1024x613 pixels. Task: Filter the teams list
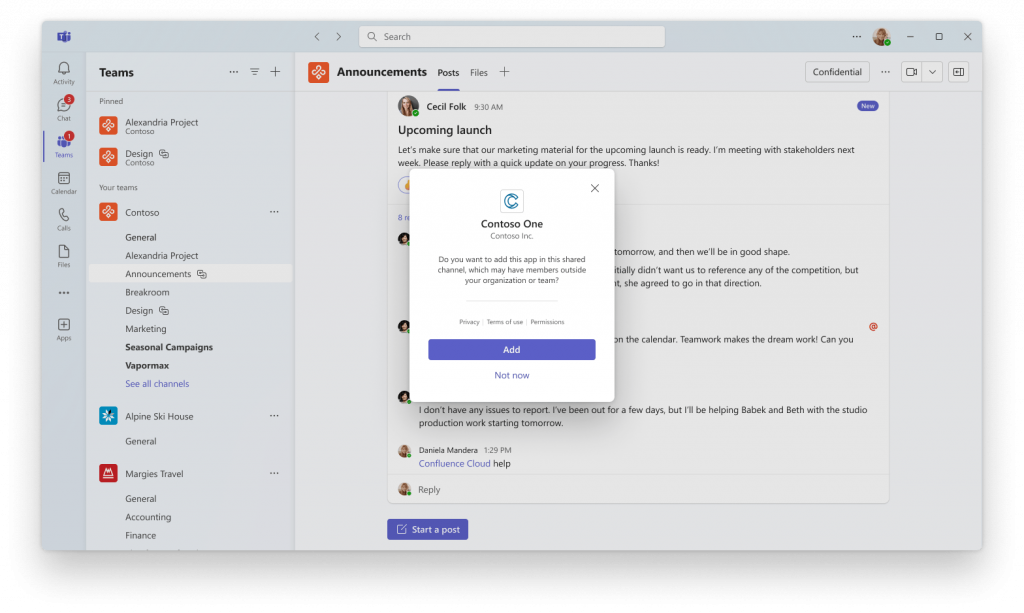tap(255, 72)
